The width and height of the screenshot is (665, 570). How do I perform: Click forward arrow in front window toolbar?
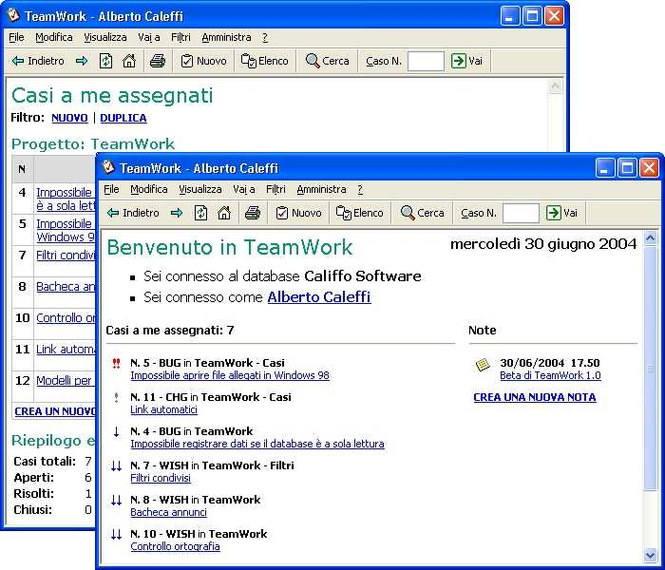pos(177,213)
